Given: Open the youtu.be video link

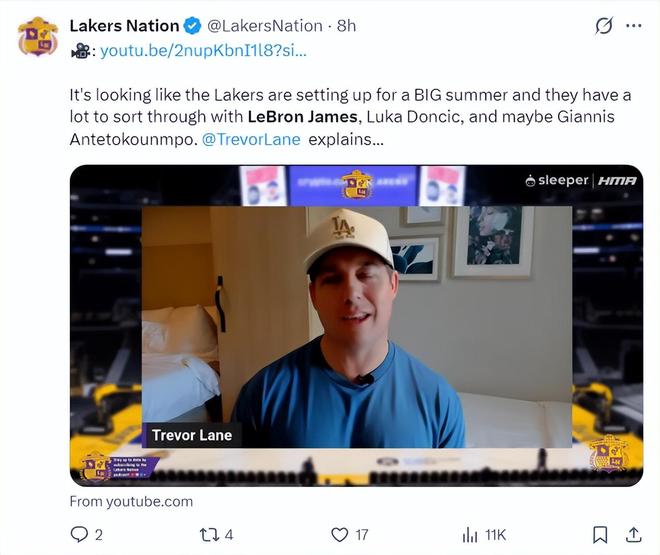Looking at the screenshot, I should tap(203, 49).
